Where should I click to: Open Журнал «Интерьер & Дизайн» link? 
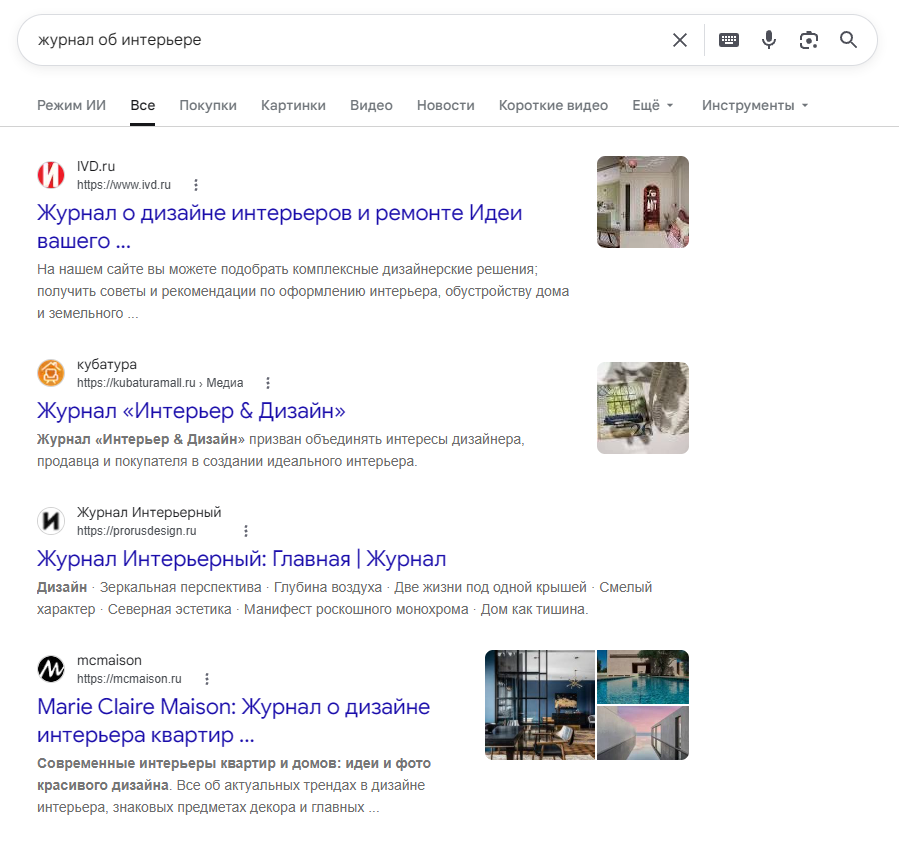tap(191, 411)
